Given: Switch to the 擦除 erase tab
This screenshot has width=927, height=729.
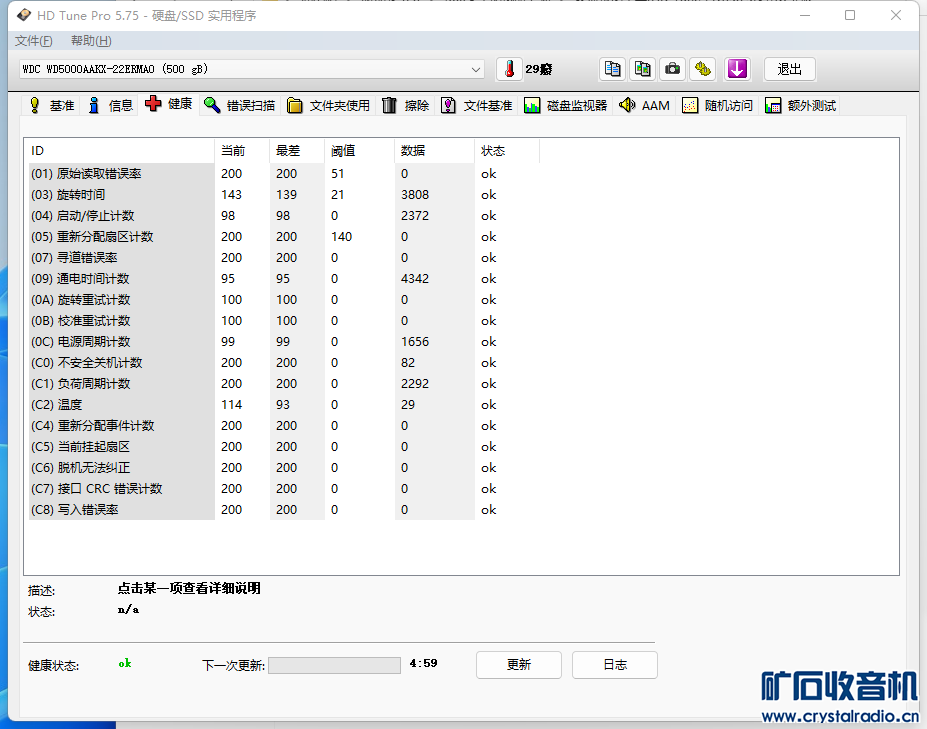Looking at the screenshot, I should coord(406,105).
